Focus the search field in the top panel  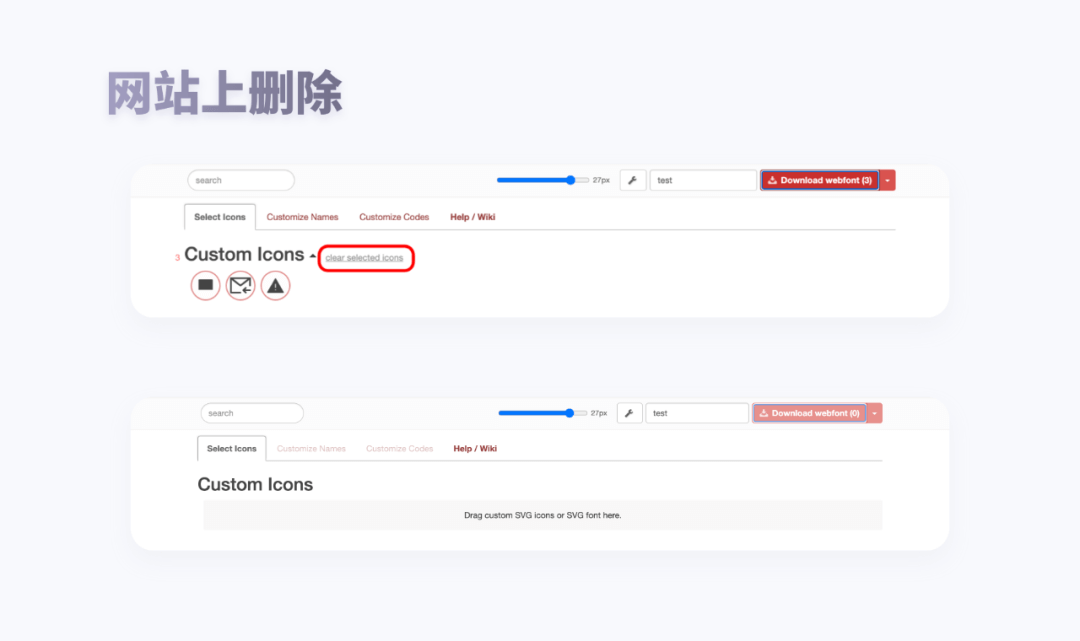(x=241, y=180)
